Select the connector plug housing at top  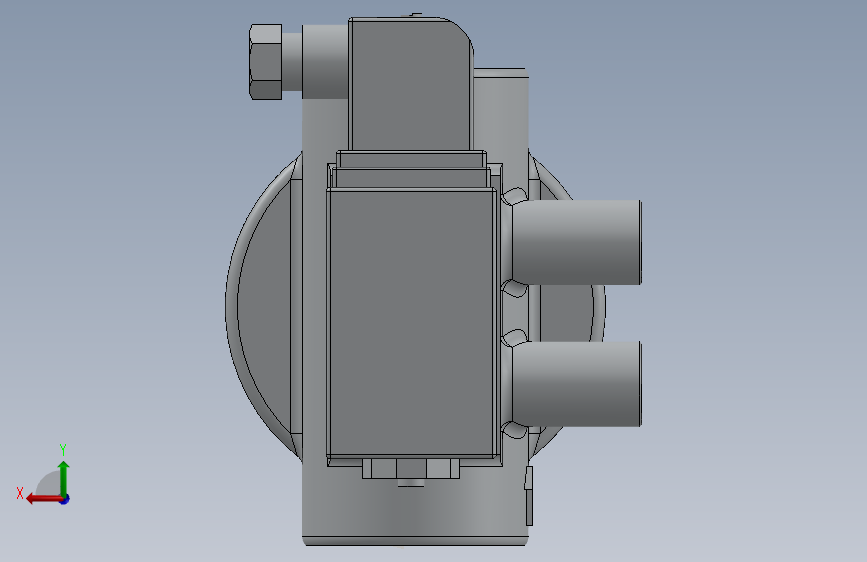pos(410,84)
